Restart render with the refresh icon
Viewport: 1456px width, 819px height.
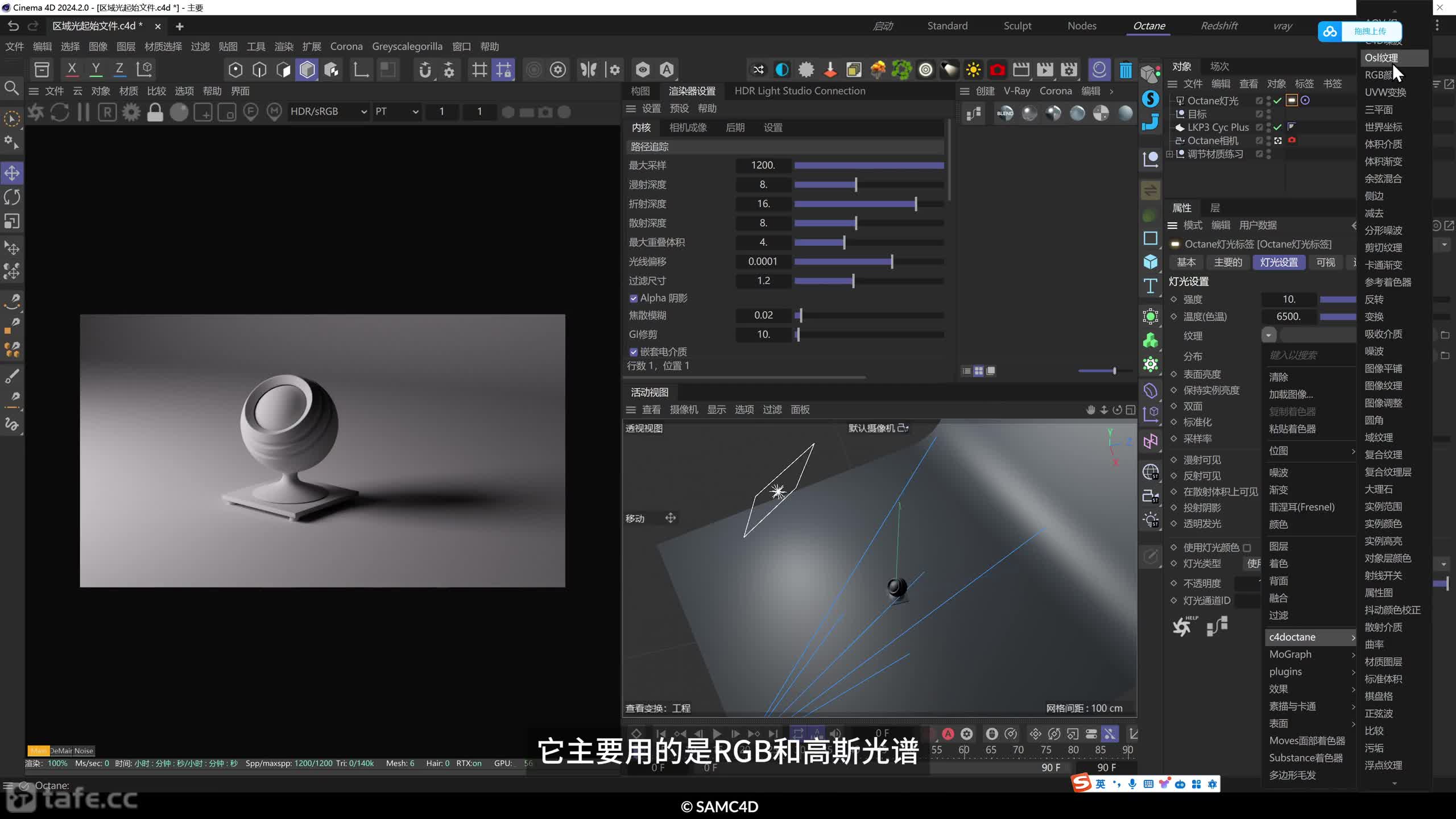coord(60,112)
